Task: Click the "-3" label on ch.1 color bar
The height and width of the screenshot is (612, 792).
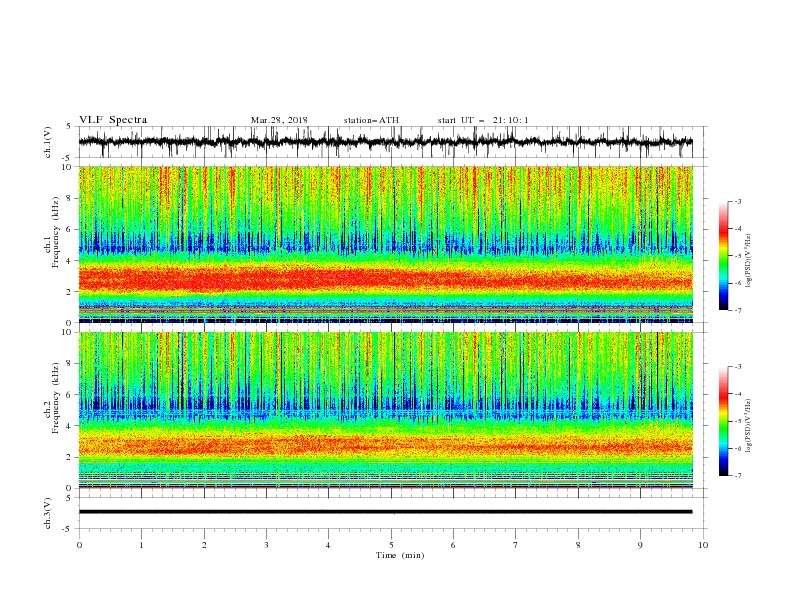Action: pyautogui.click(x=738, y=201)
